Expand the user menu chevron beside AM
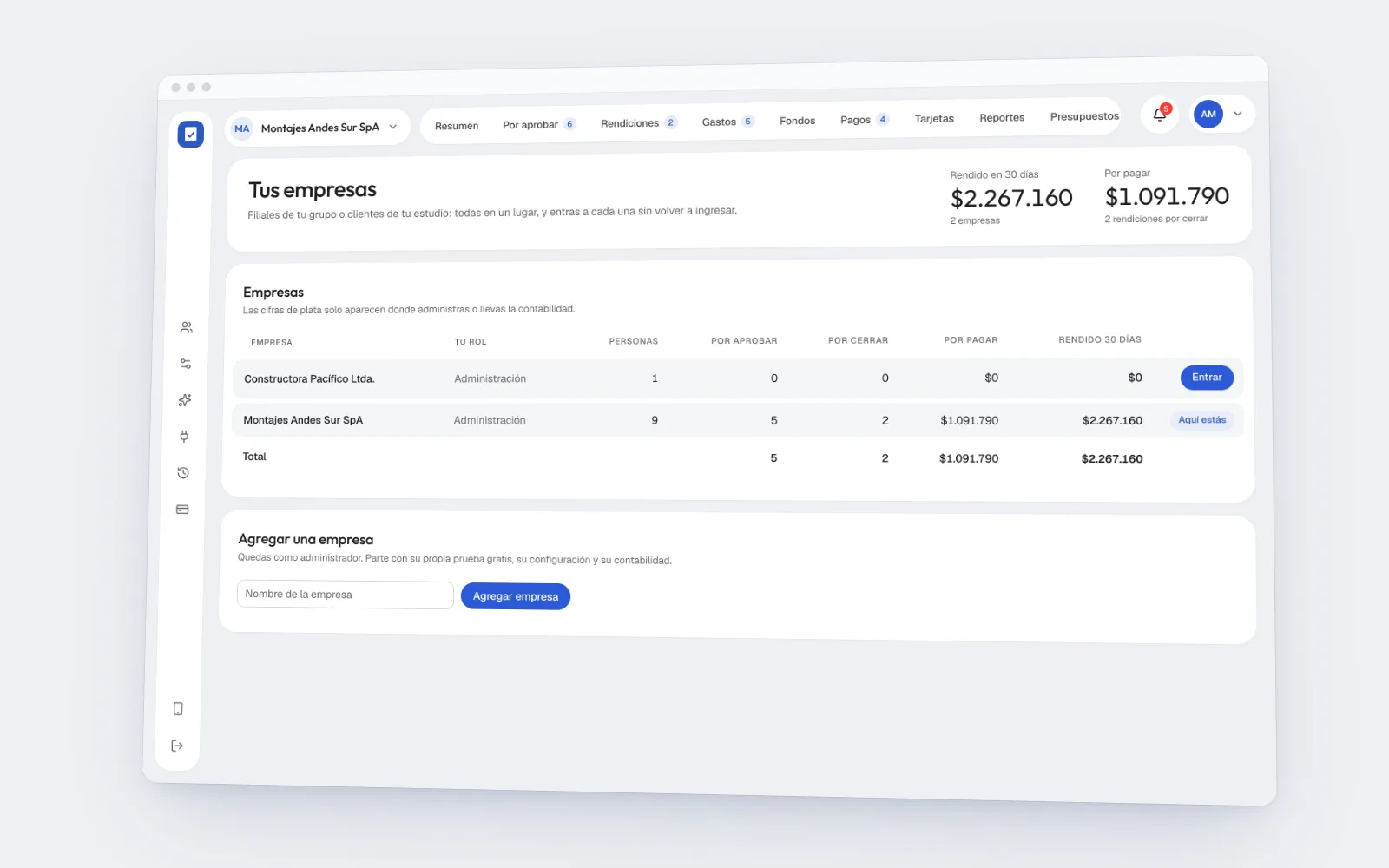Screen dimensions: 1389x868 click(x=1238, y=114)
